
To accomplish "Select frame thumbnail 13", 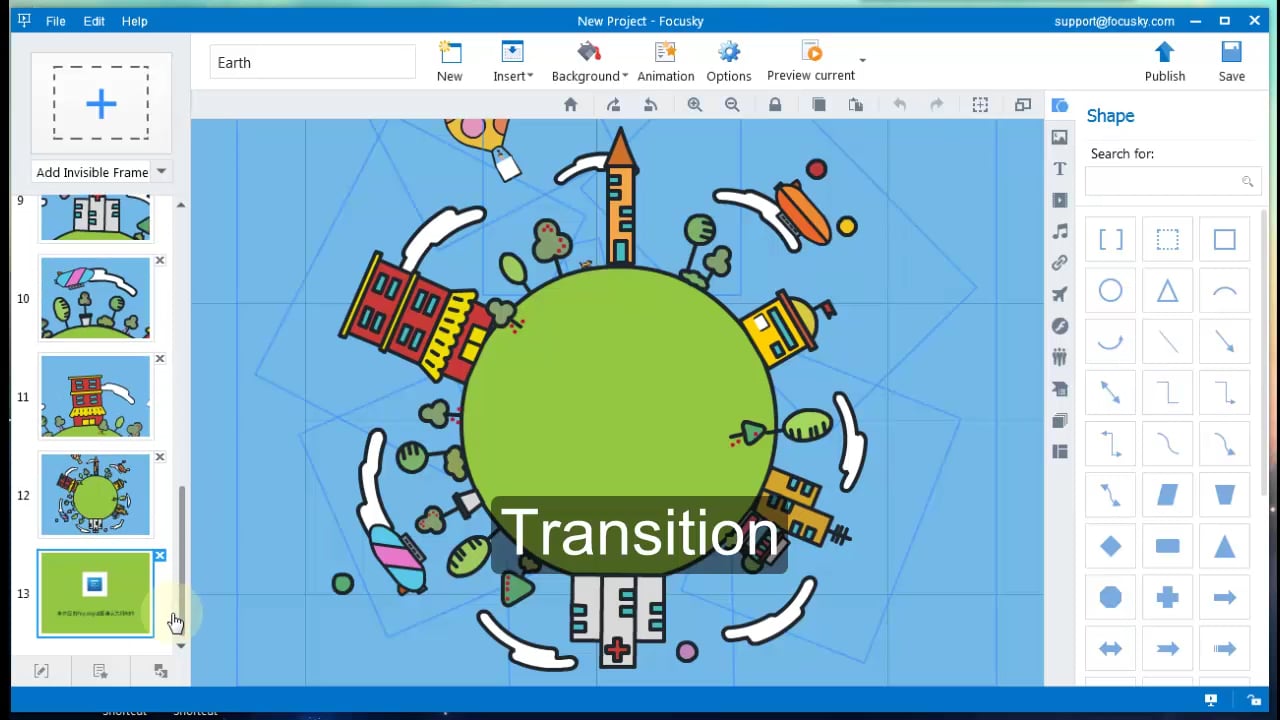I will pyautogui.click(x=95, y=593).
